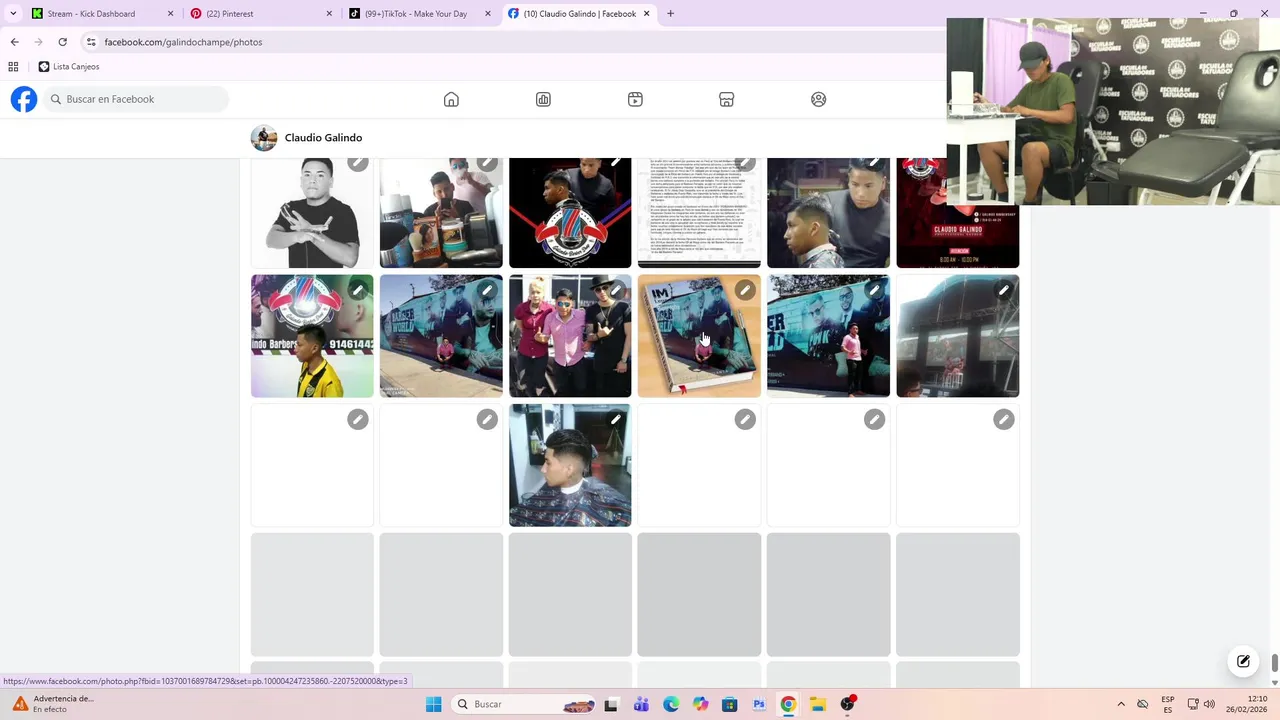The image size is (1280, 720).
Task: Open Facebook home feed icon
Action: 451,99
